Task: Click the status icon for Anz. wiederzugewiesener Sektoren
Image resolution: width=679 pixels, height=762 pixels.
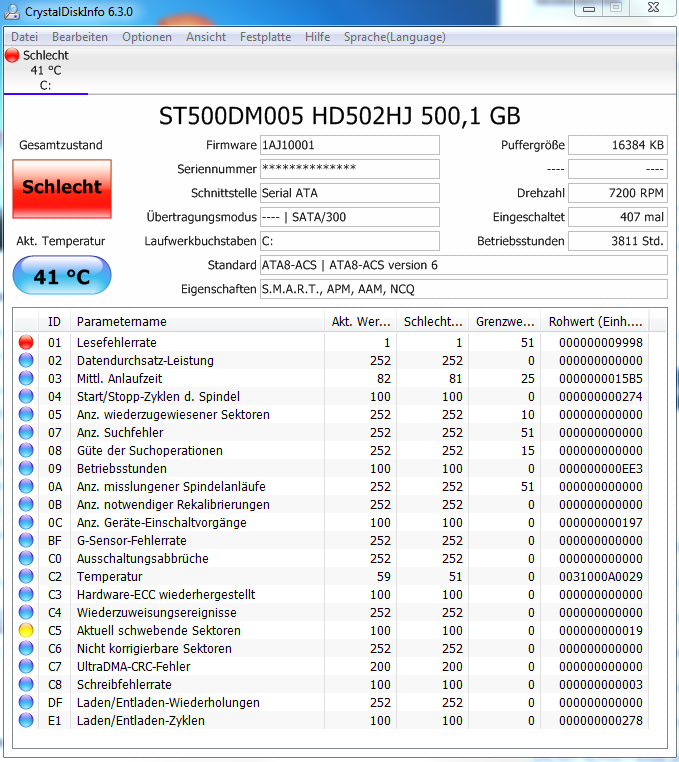Action: coord(26,414)
